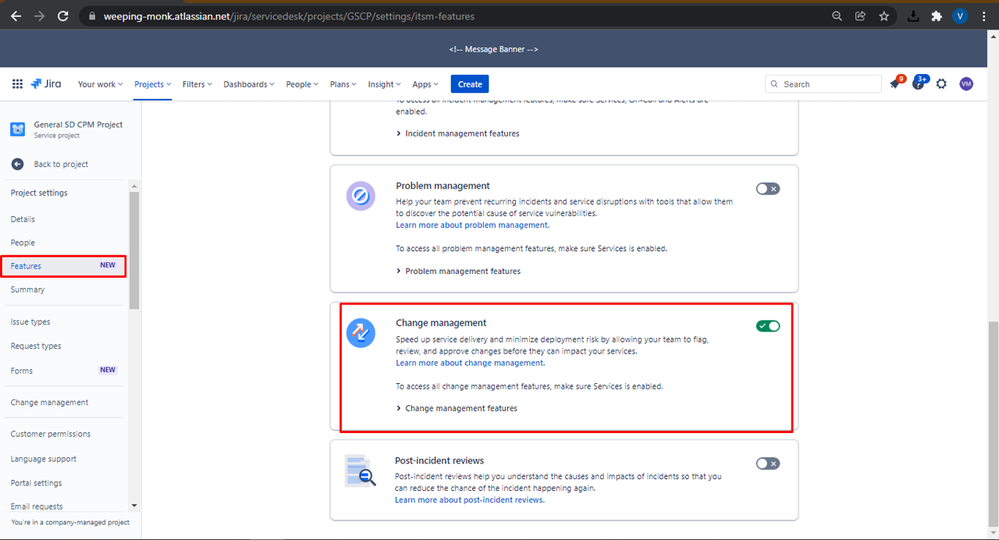Open the Filters dropdown
Viewport: 999px width, 540px height.
197,84
